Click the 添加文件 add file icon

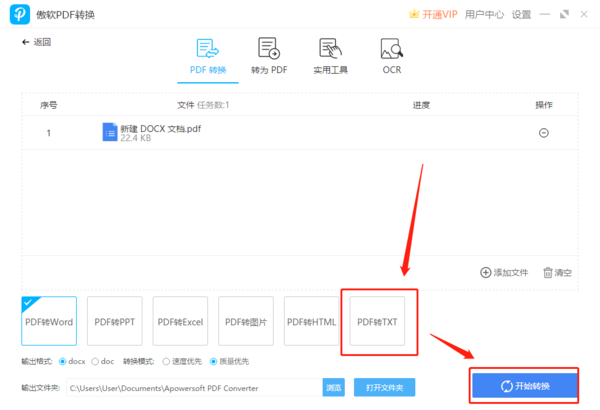(486, 272)
